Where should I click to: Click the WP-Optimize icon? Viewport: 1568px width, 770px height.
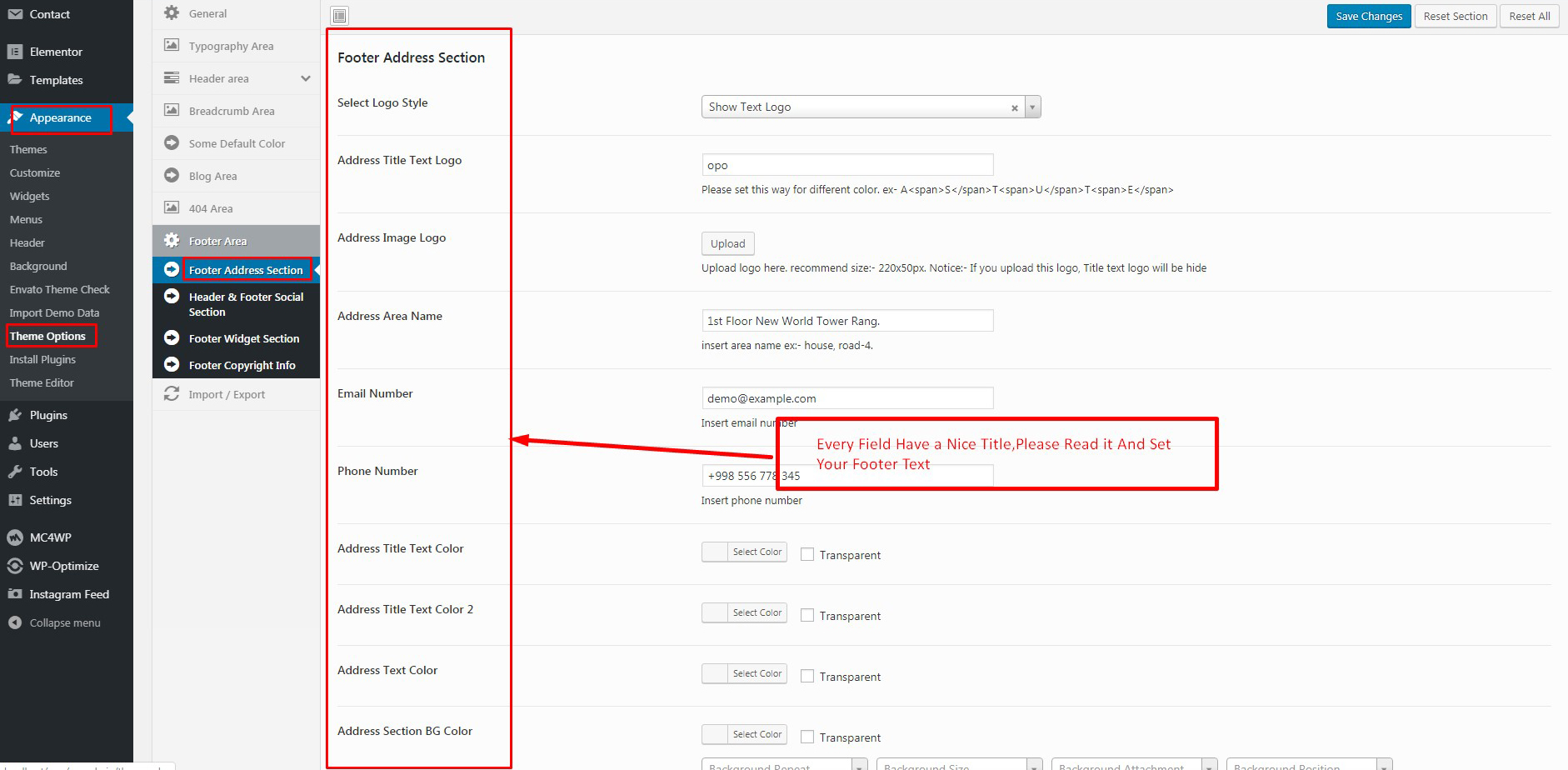(15, 566)
